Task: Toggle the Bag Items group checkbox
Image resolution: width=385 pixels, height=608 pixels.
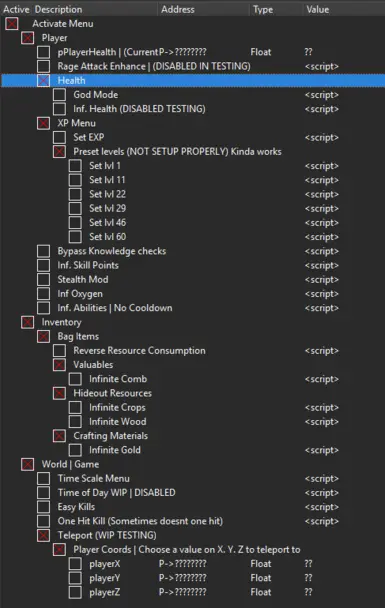Action: tap(43, 337)
